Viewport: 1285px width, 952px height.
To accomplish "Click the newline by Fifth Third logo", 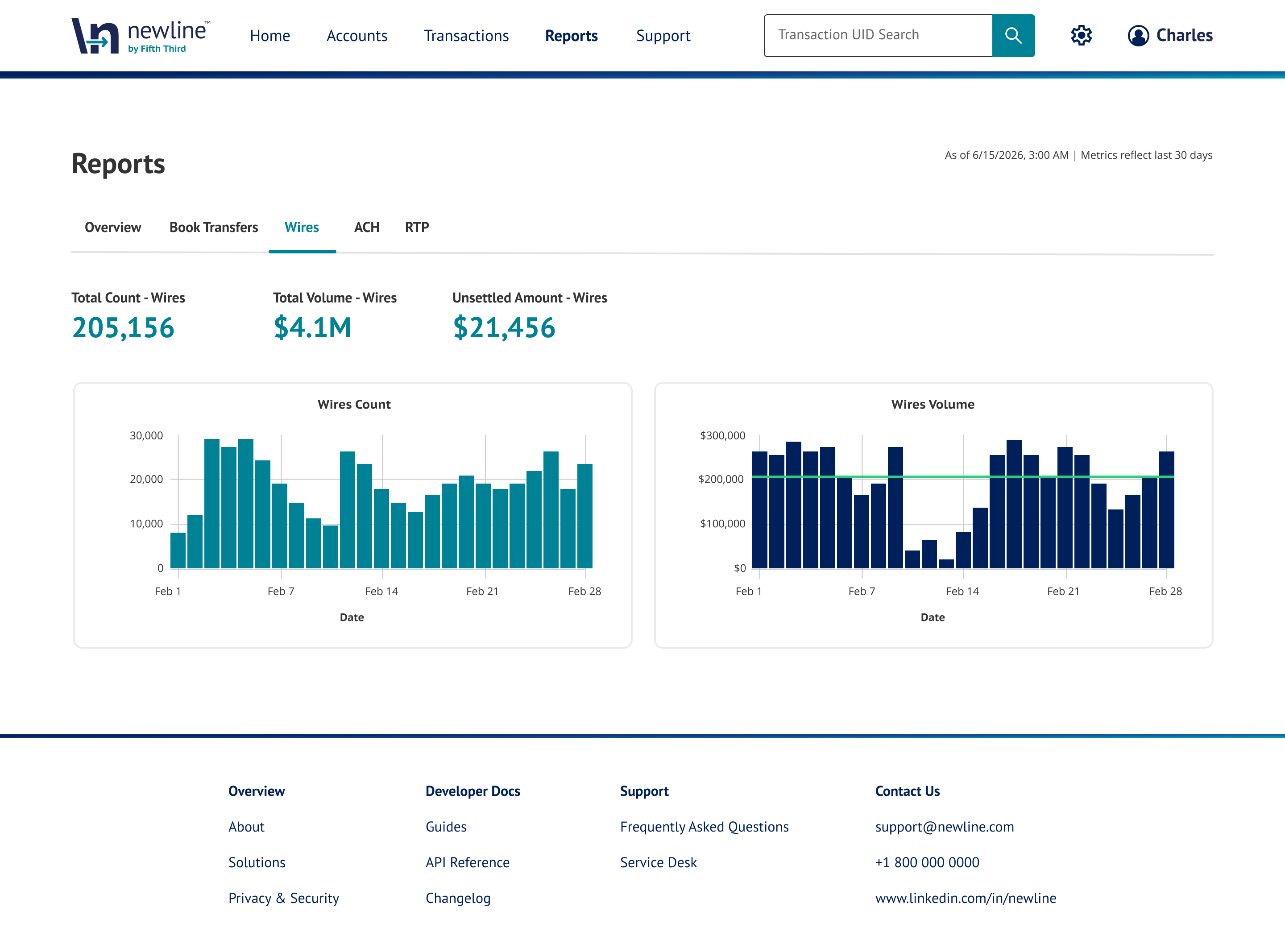I will pyautogui.click(x=141, y=36).
